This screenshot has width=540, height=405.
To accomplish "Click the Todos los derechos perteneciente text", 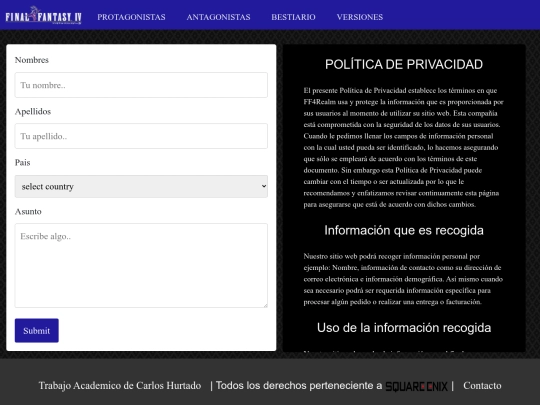I will 299,385.
